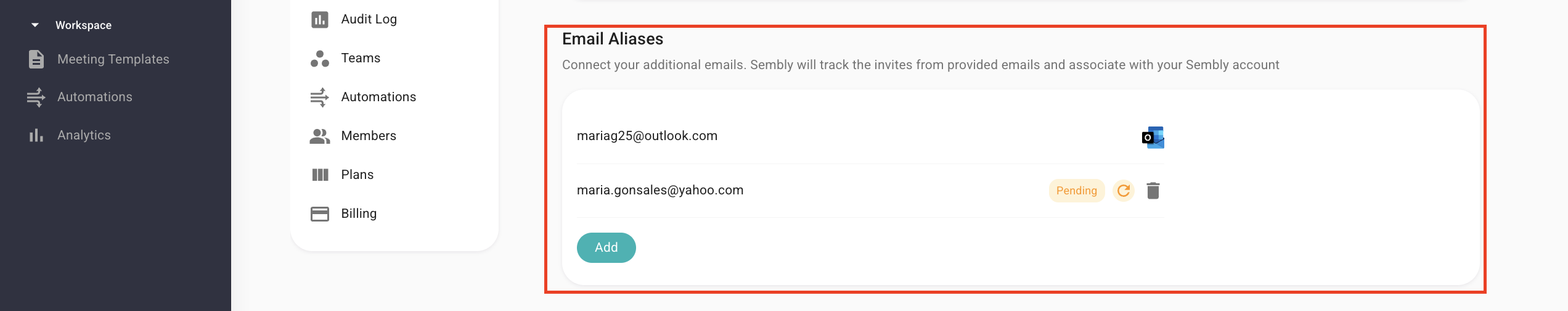Viewport: 1568px width, 311px height.
Task: Click the mariag25@outlook.com email entry
Action: [647, 136]
